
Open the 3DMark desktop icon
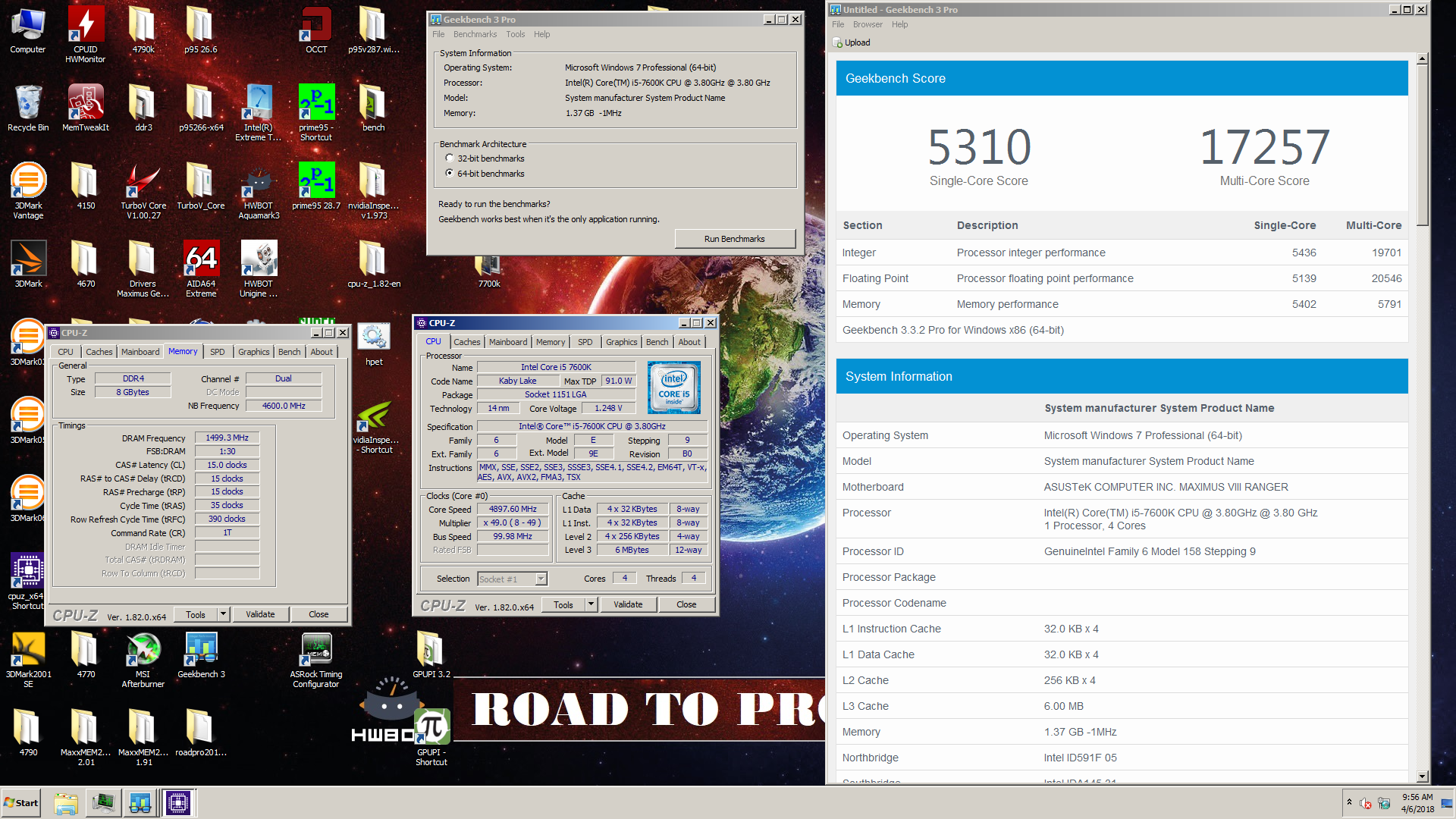28,264
